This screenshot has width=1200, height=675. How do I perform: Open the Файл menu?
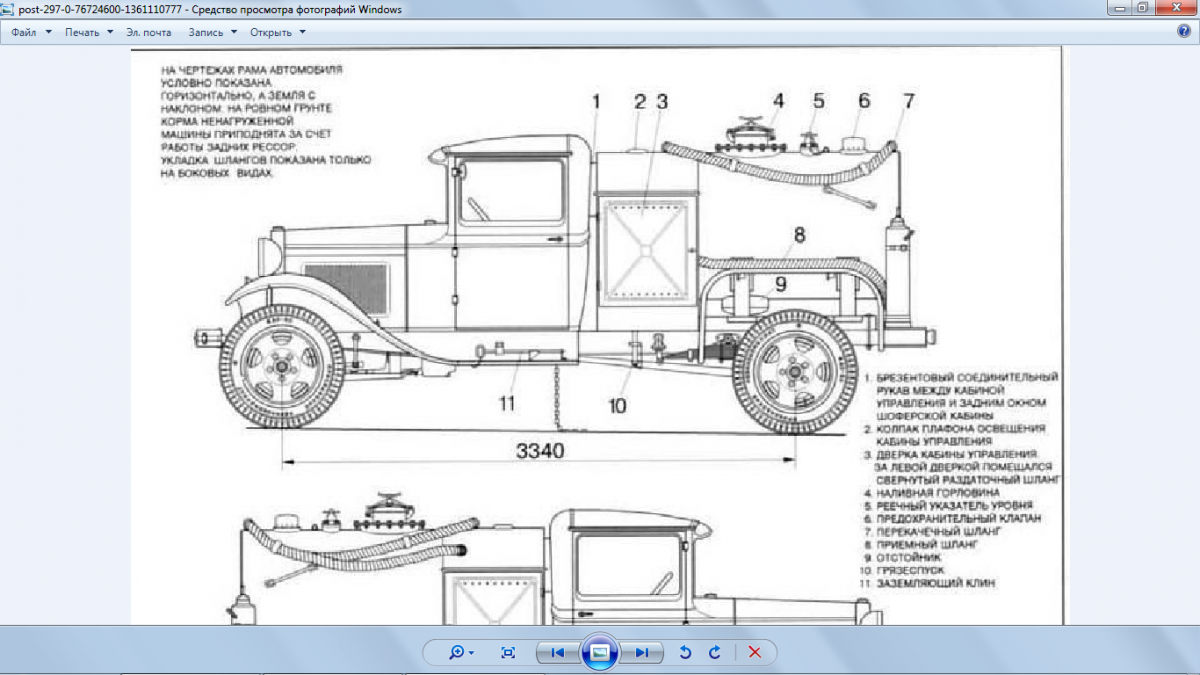(x=30, y=32)
